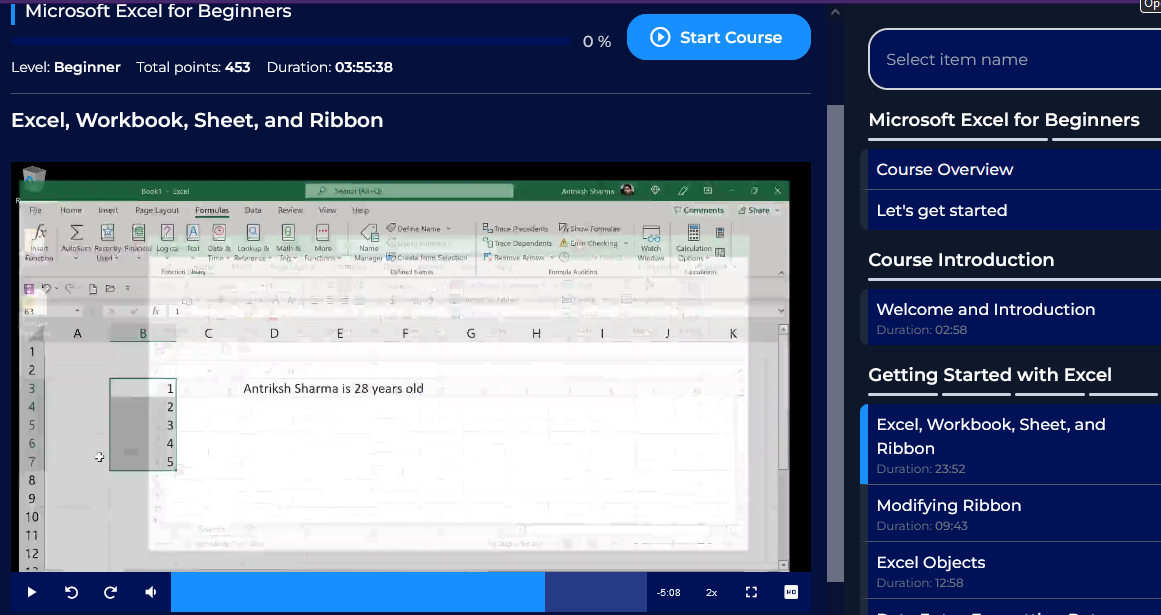Select column D header in the spreadsheet
Image resolution: width=1161 pixels, height=615 pixels.
tap(274, 334)
